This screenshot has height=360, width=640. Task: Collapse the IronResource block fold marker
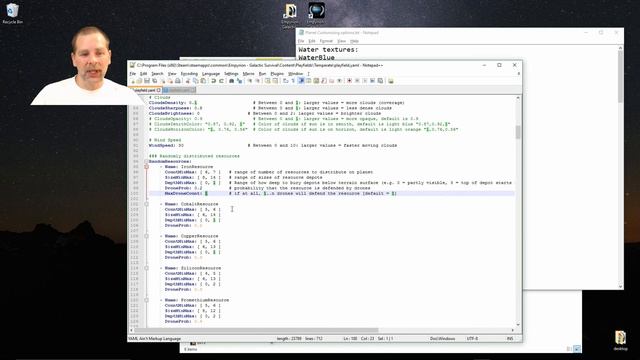pos(146,167)
